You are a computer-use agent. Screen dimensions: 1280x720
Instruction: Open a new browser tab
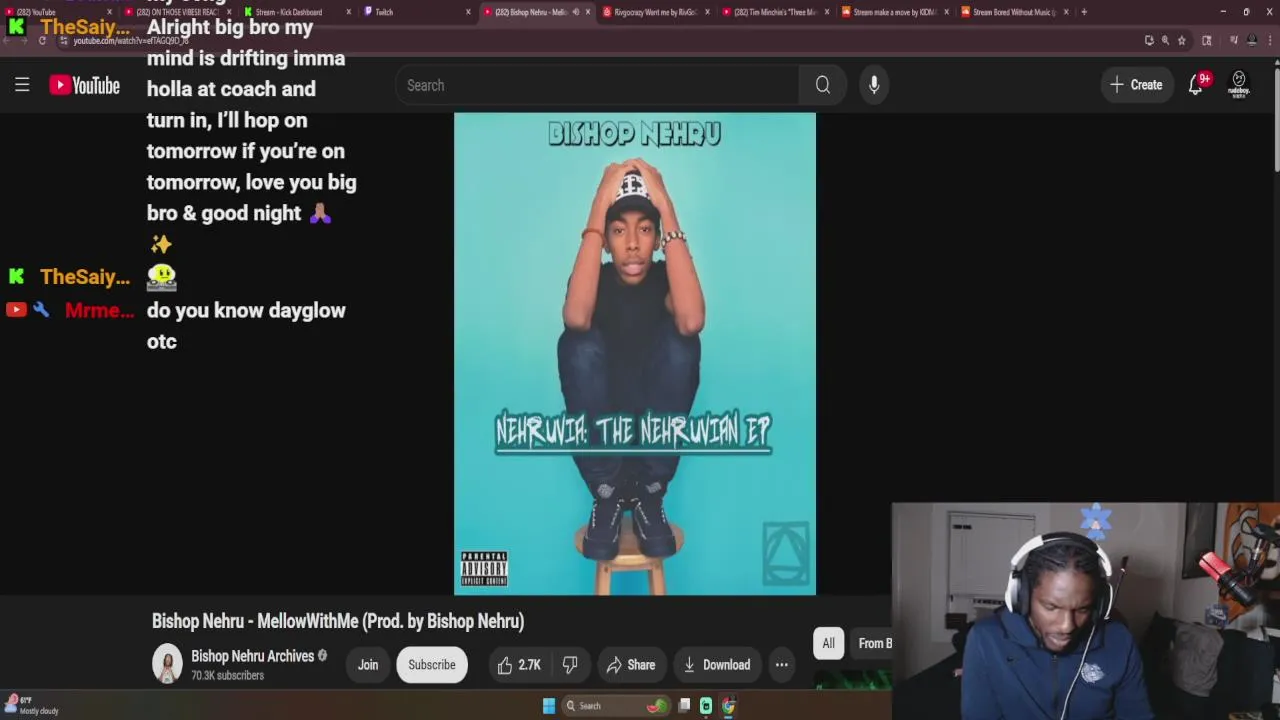coord(1084,12)
